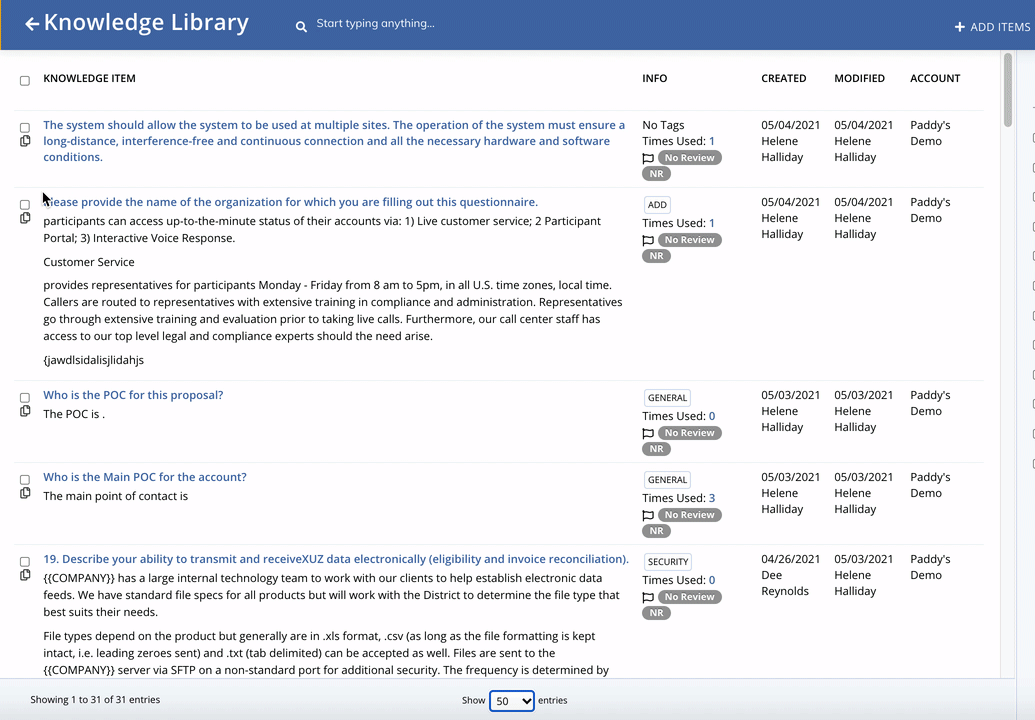
Task: Check the 'Who is the Main POC' checkbox
Action: point(25,479)
